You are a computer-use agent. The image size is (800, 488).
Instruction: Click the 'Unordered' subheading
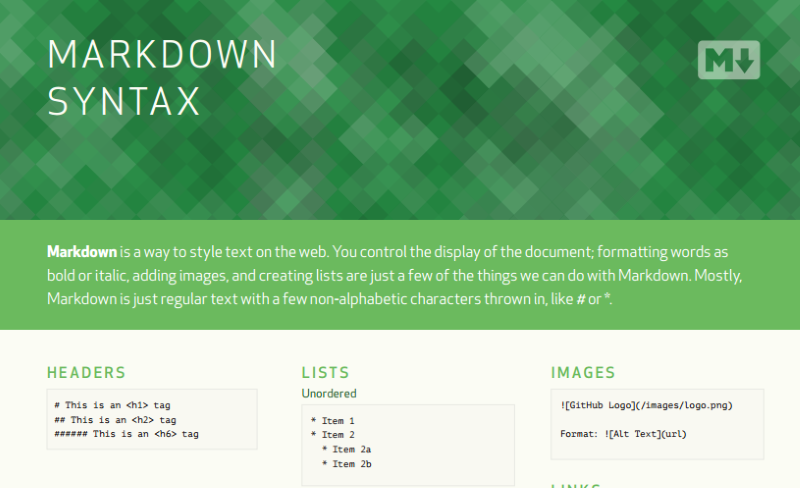329,394
